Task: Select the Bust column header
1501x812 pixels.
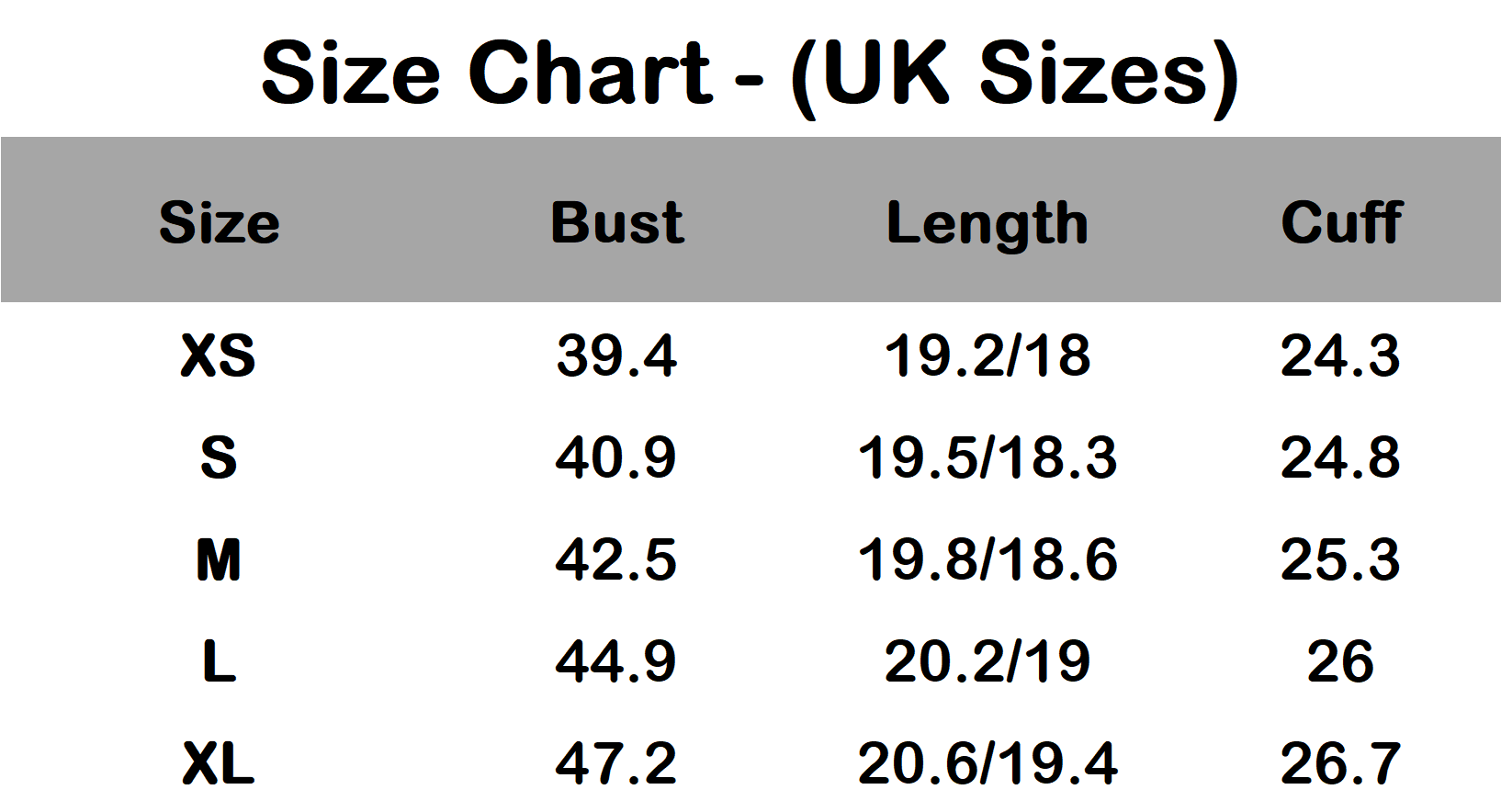Action: [616, 222]
